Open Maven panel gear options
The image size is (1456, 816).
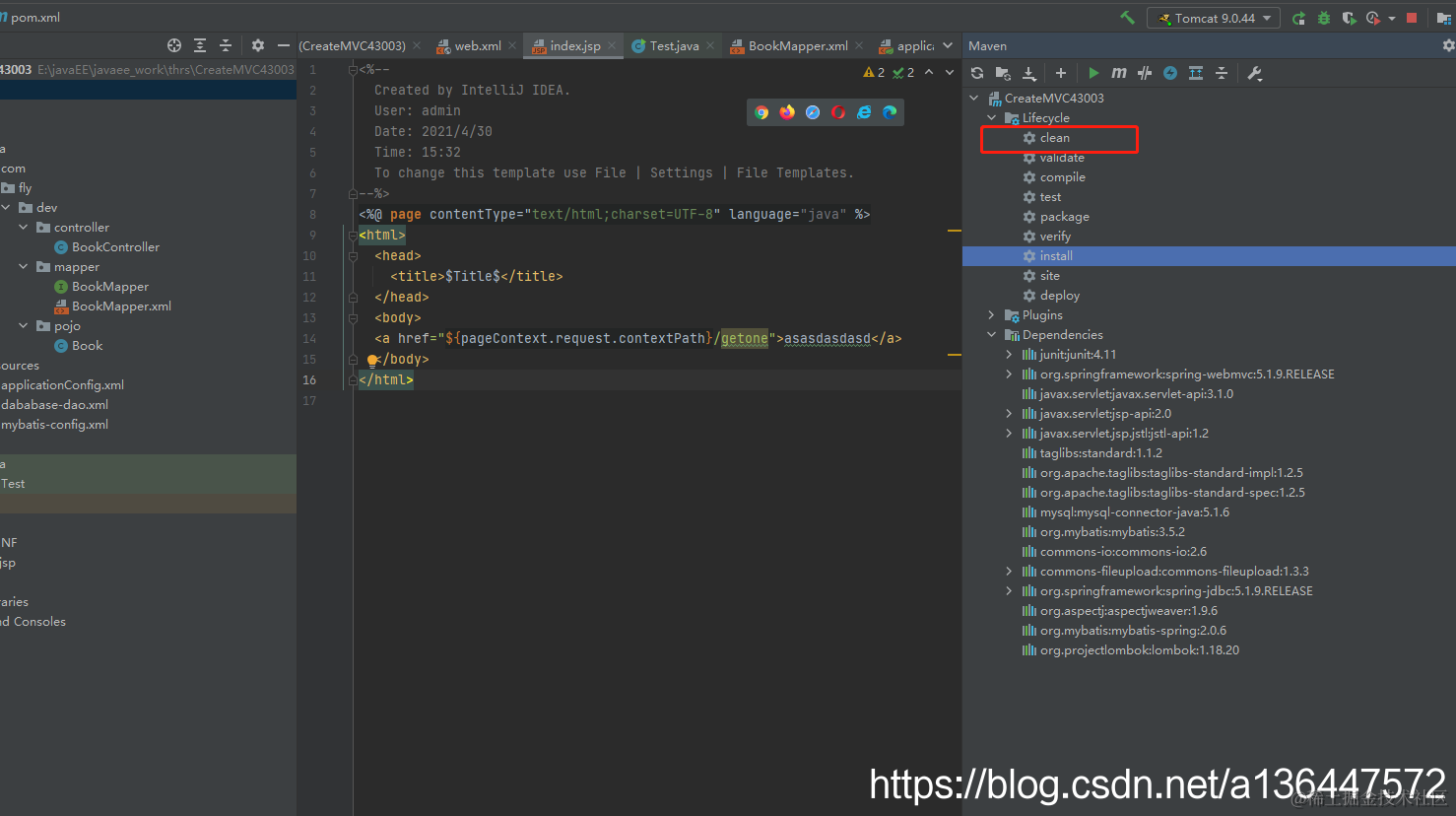(1448, 45)
